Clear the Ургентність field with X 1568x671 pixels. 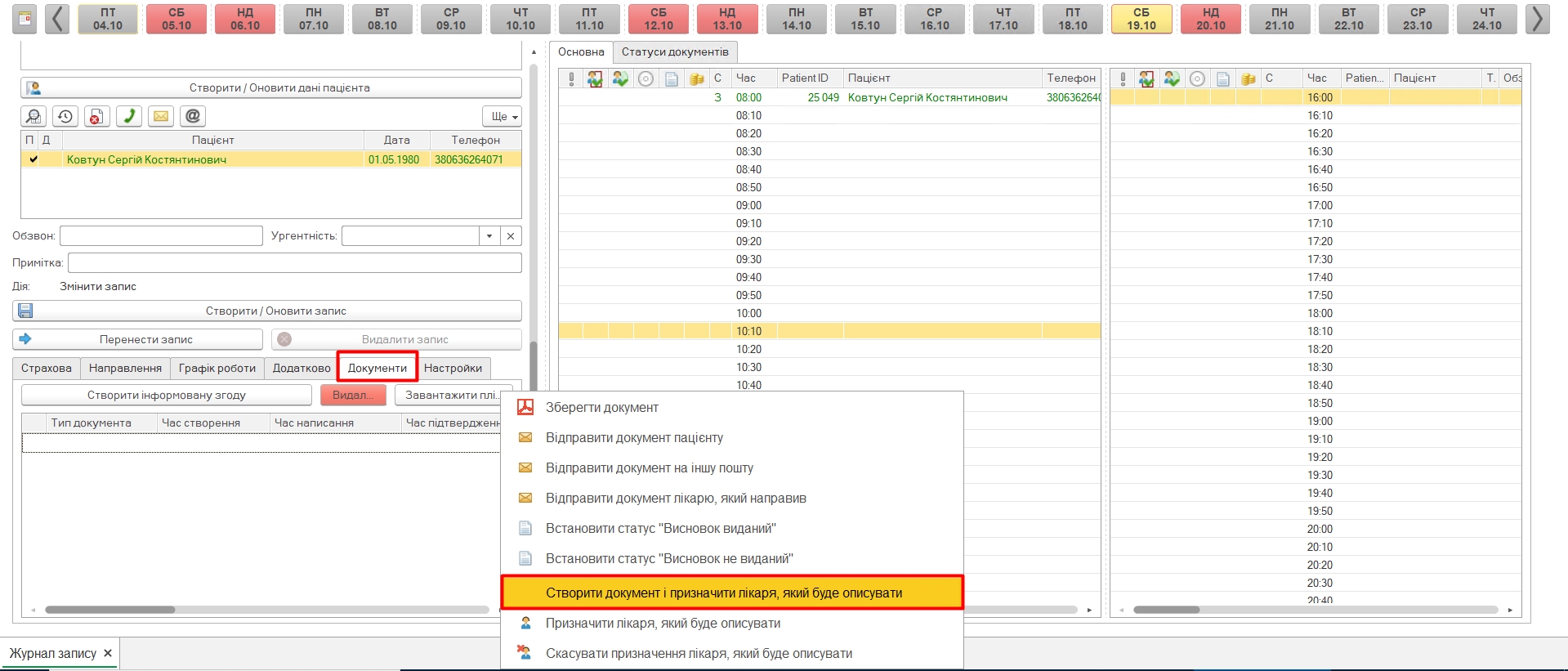[x=511, y=236]
